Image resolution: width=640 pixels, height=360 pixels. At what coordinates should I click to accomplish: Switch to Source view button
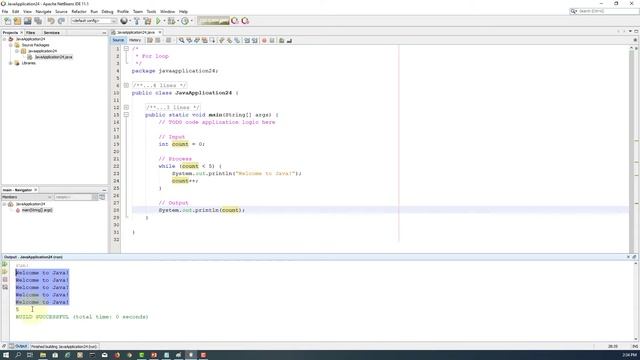[118, 40]
